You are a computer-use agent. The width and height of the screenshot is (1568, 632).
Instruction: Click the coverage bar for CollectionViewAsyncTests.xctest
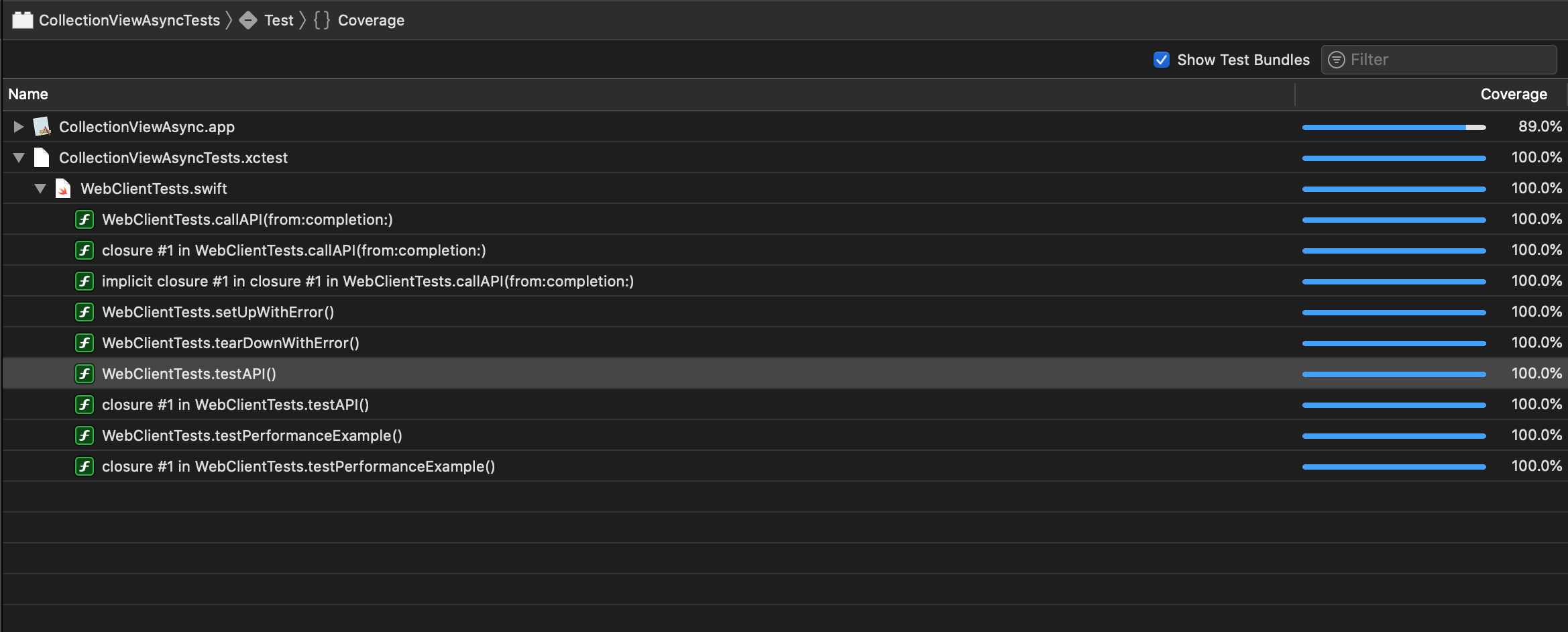1394,158
